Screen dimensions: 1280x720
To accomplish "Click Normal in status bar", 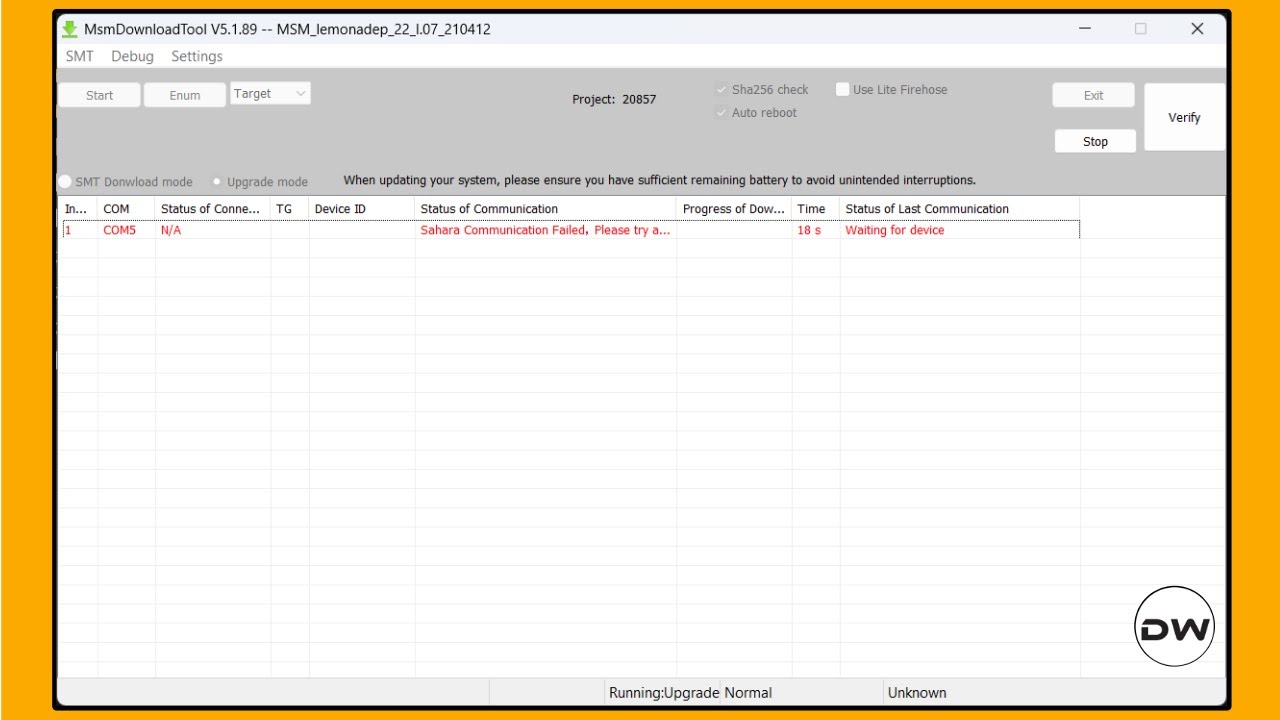I will 748,692.
